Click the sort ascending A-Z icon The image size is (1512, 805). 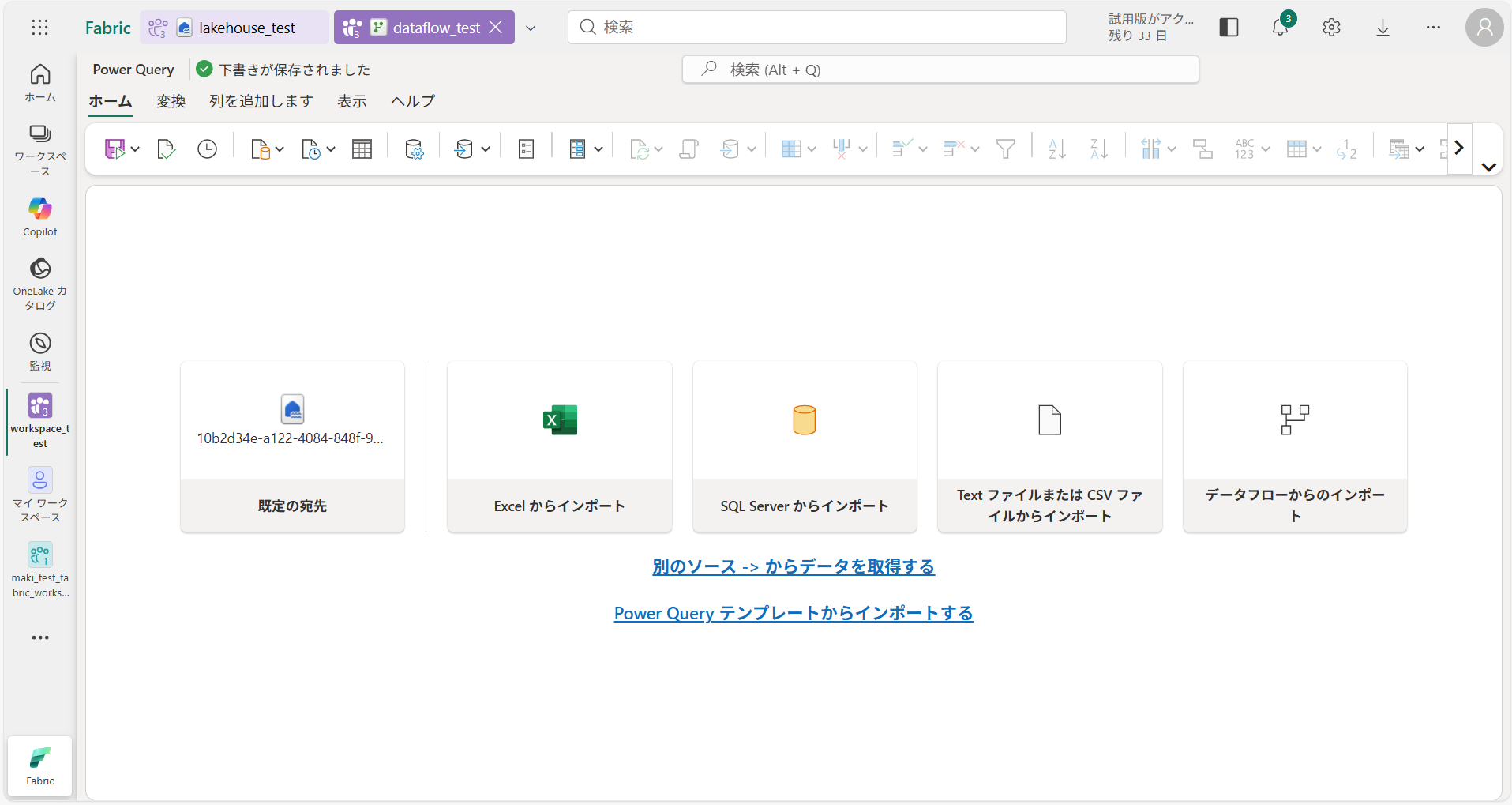pyautogui.click(x=1057, y=149)
